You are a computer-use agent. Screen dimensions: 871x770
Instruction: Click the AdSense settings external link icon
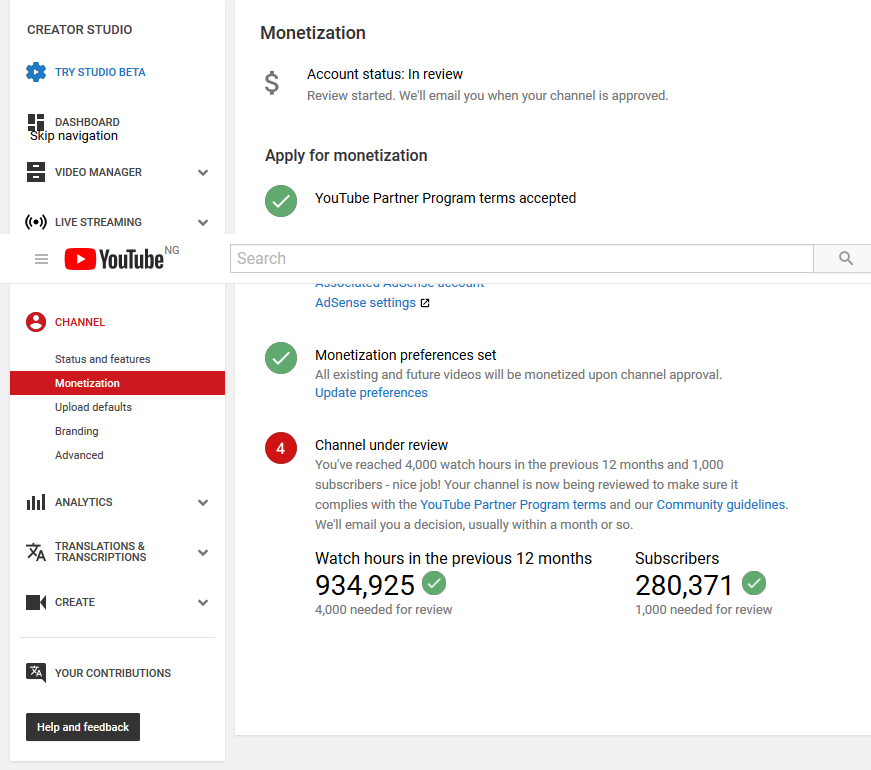tap(425, 303)
